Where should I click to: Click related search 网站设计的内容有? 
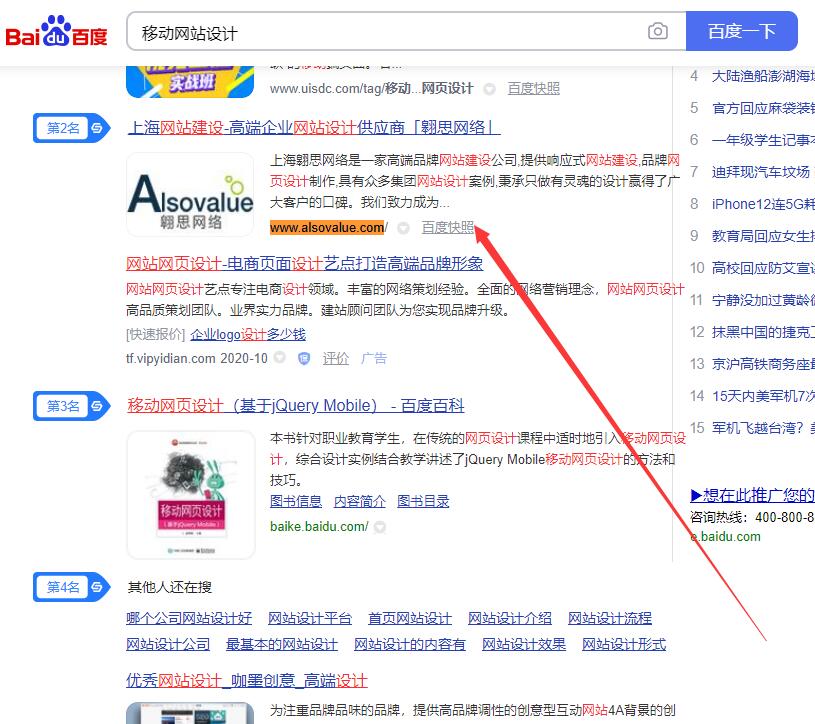click(x=410, y=644)
